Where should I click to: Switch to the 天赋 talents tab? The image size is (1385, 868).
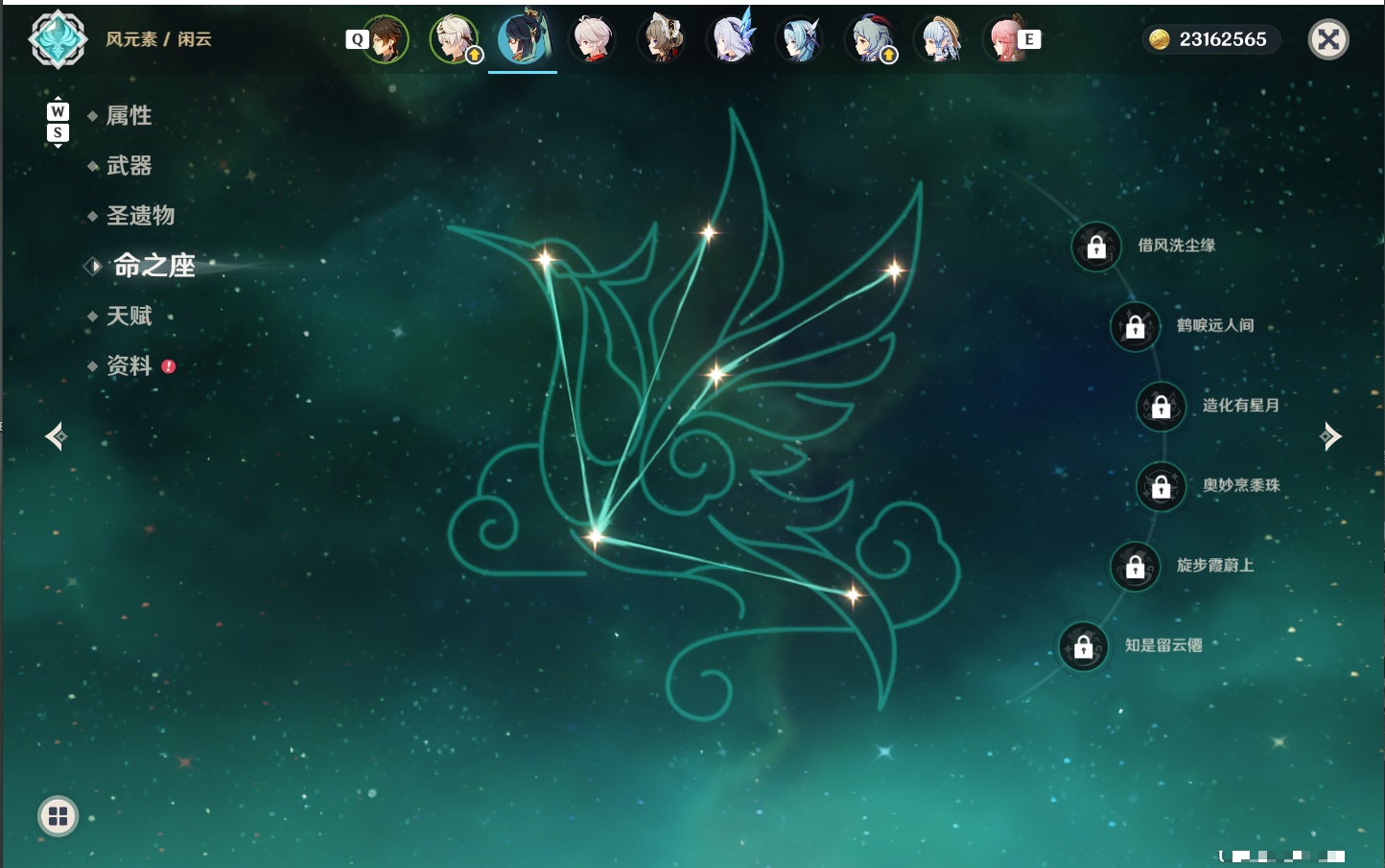pos(129,316)
